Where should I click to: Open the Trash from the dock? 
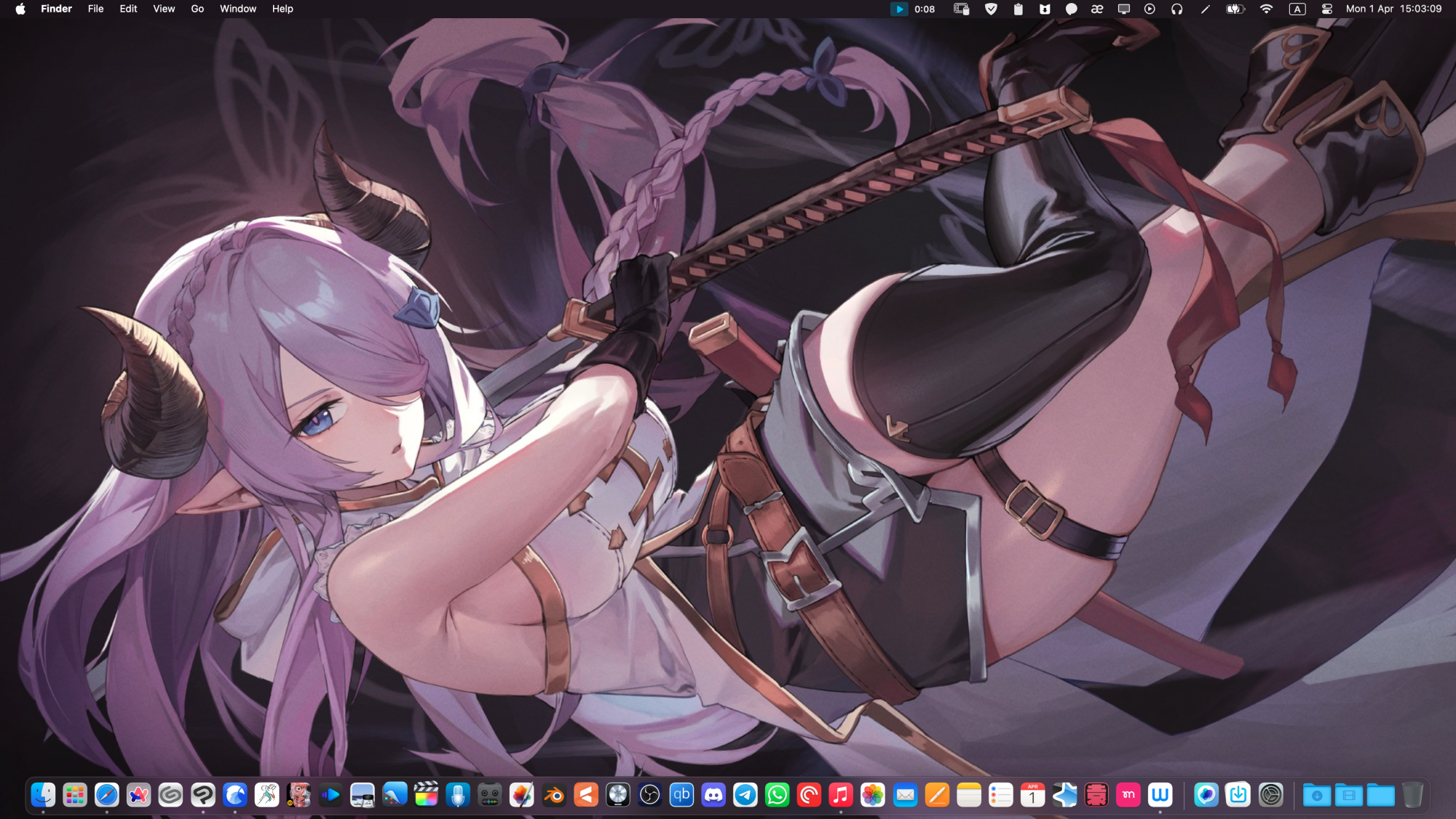[1412, 795]
